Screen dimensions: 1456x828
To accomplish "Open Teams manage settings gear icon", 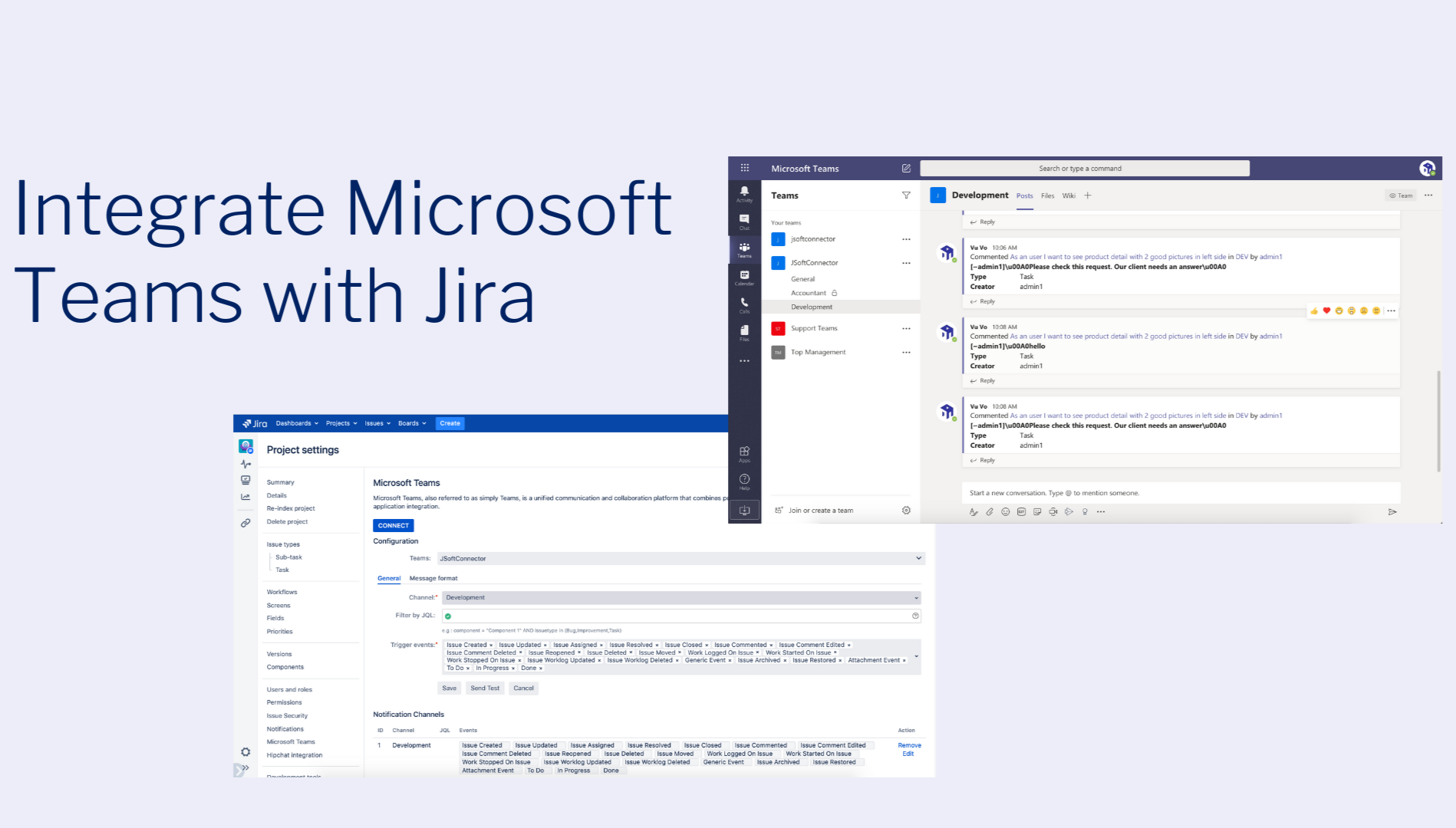I will click(x=906, y=510).
